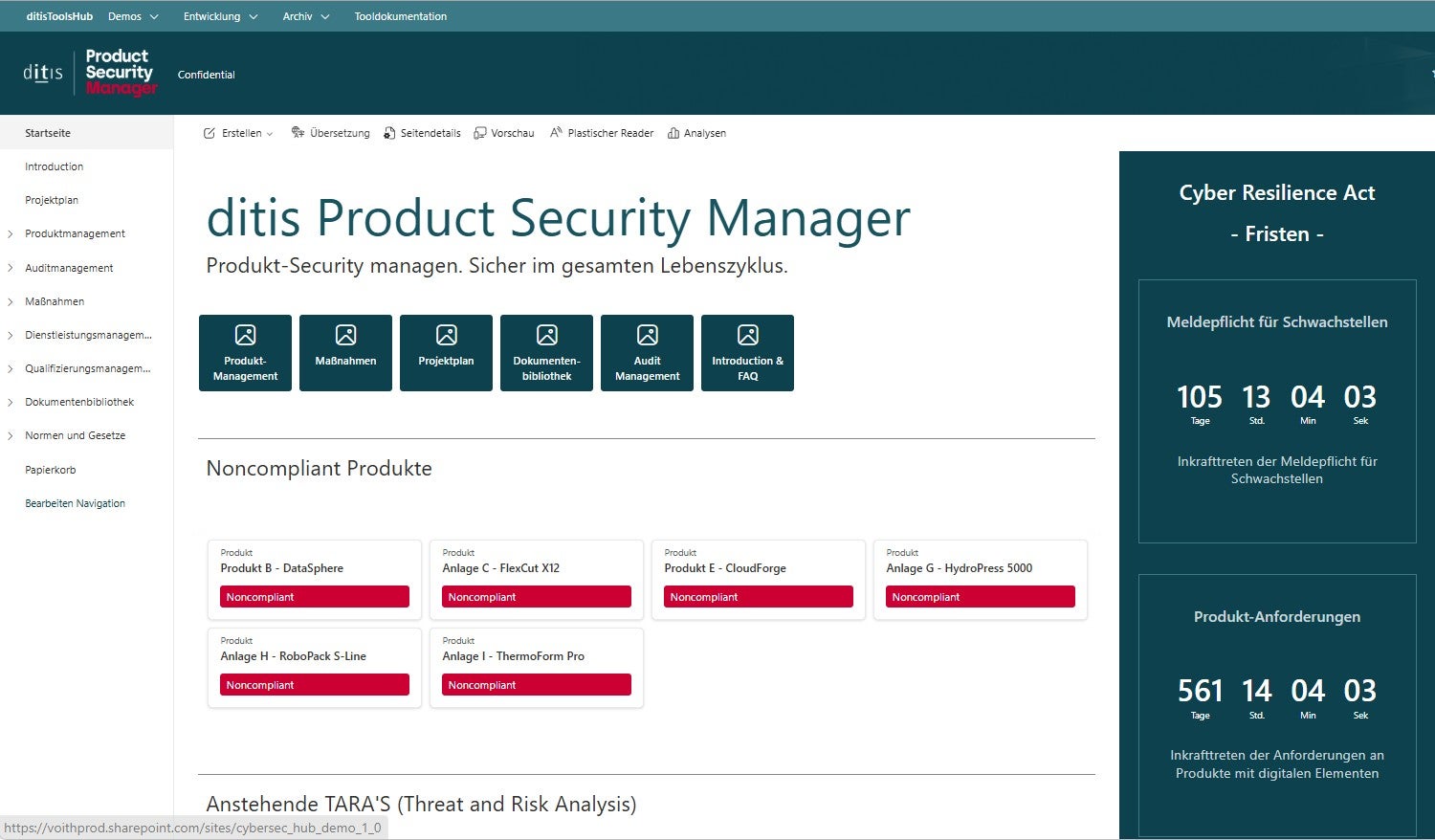Open the Tooldokumentation menu item
Image resolution: width=1435 pixels, height=840 pixels.
tap(401, 16)
